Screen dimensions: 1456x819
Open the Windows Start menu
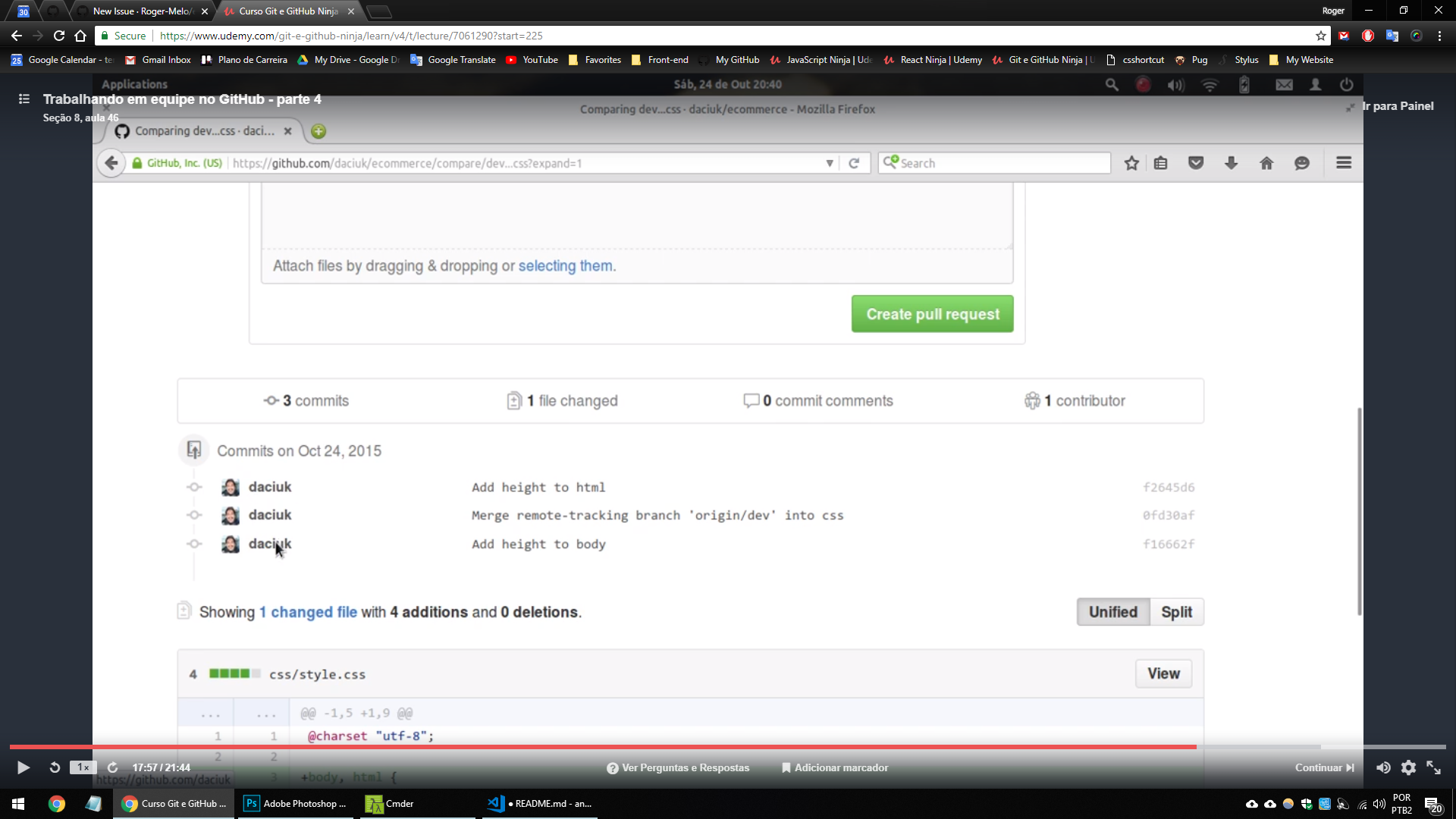[x=18, y=804]
